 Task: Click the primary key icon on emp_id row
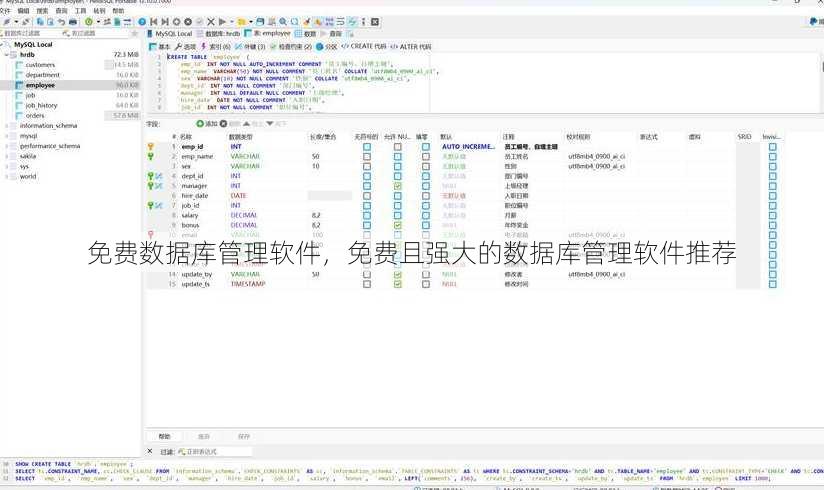151,147
